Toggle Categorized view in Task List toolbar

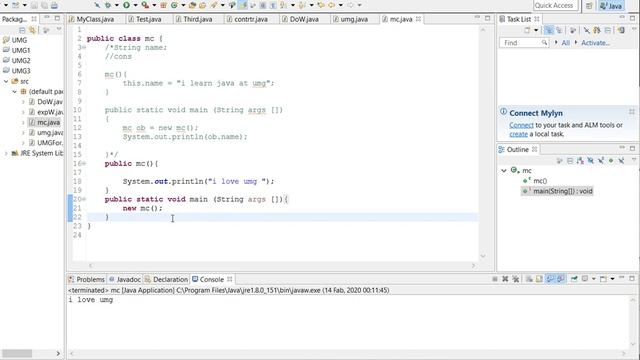pos(549,30)
